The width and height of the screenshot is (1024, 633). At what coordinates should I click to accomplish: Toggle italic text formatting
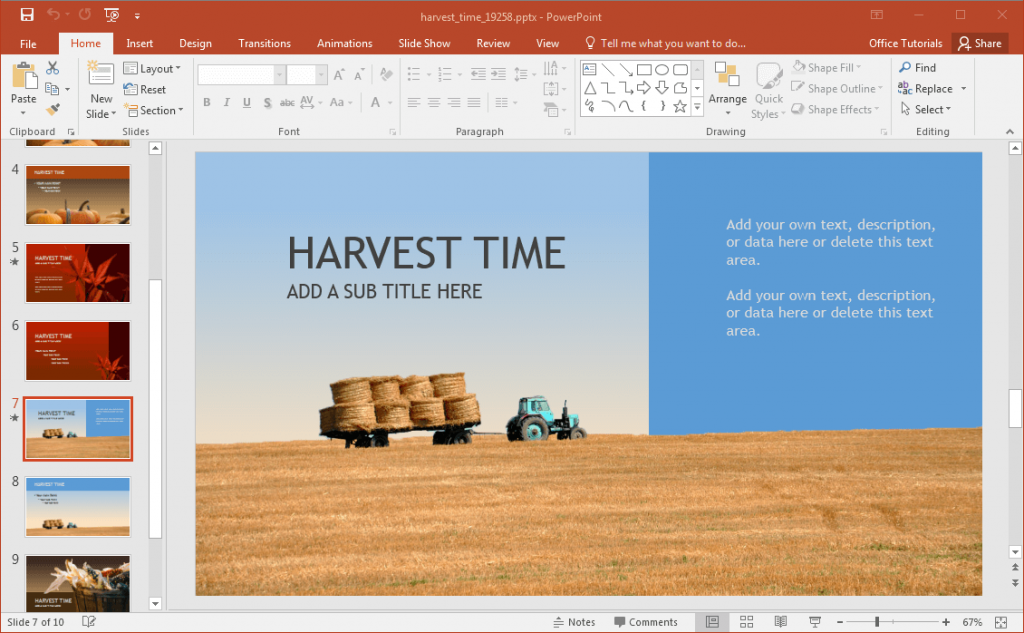point(227,102)
